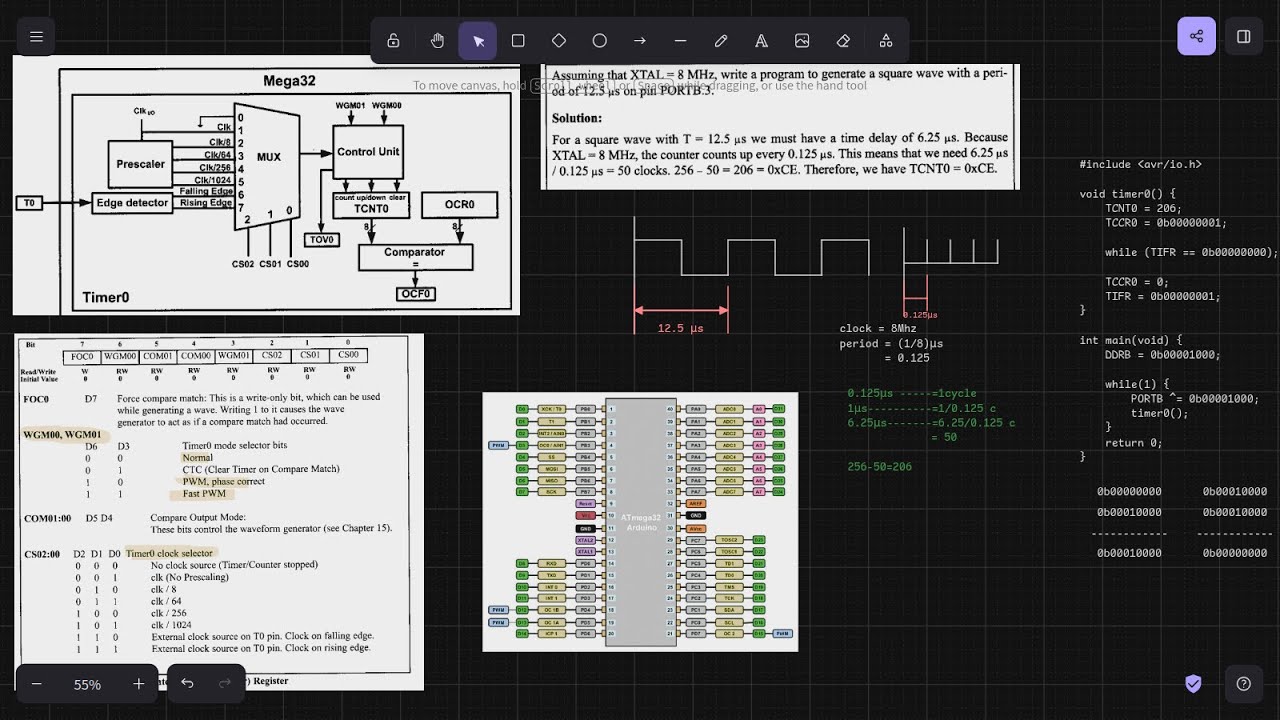
Task: Click the '#include <avr/io.h>' code line
Action: tap(1140, 164)
